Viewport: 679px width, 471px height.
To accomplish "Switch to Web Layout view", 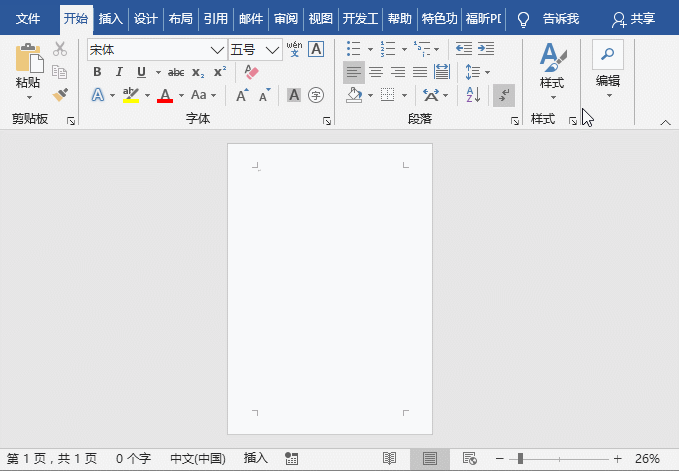I will coord(469,458).
